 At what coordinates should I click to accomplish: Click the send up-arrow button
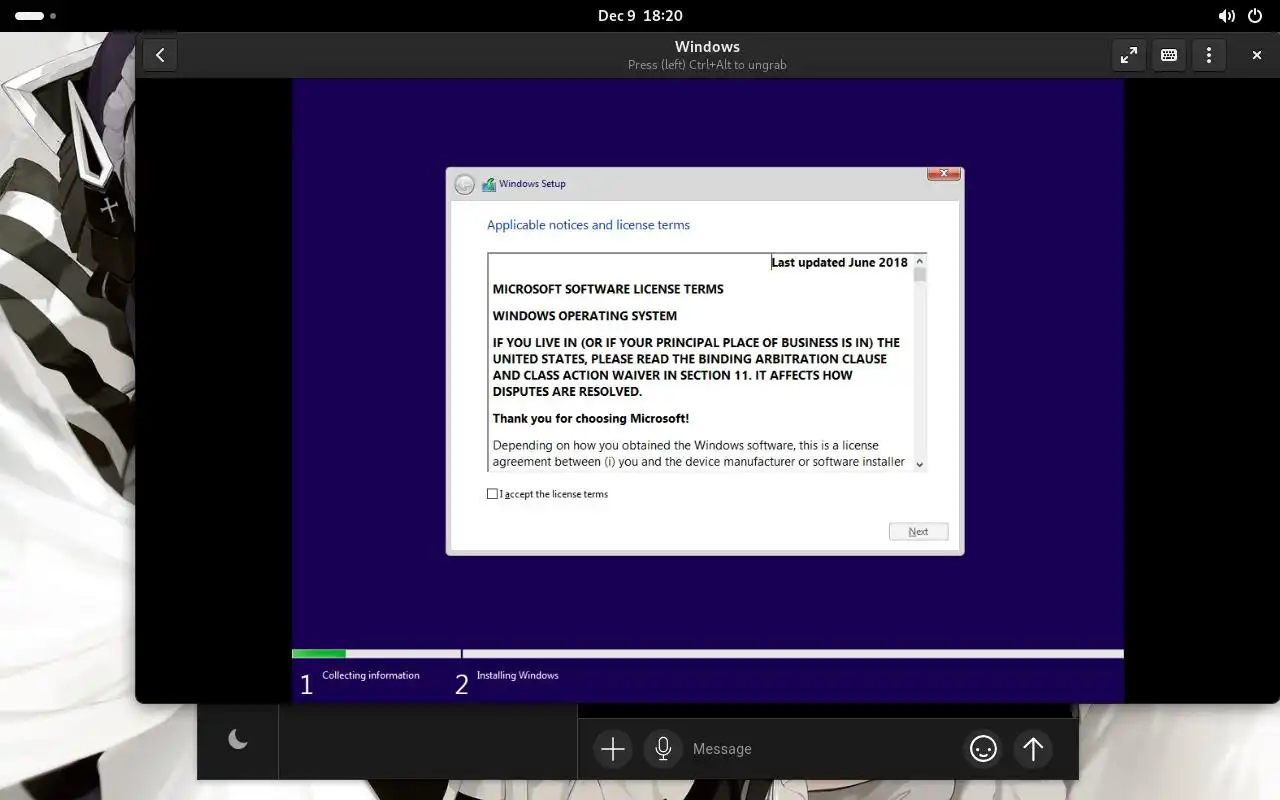1033,749
